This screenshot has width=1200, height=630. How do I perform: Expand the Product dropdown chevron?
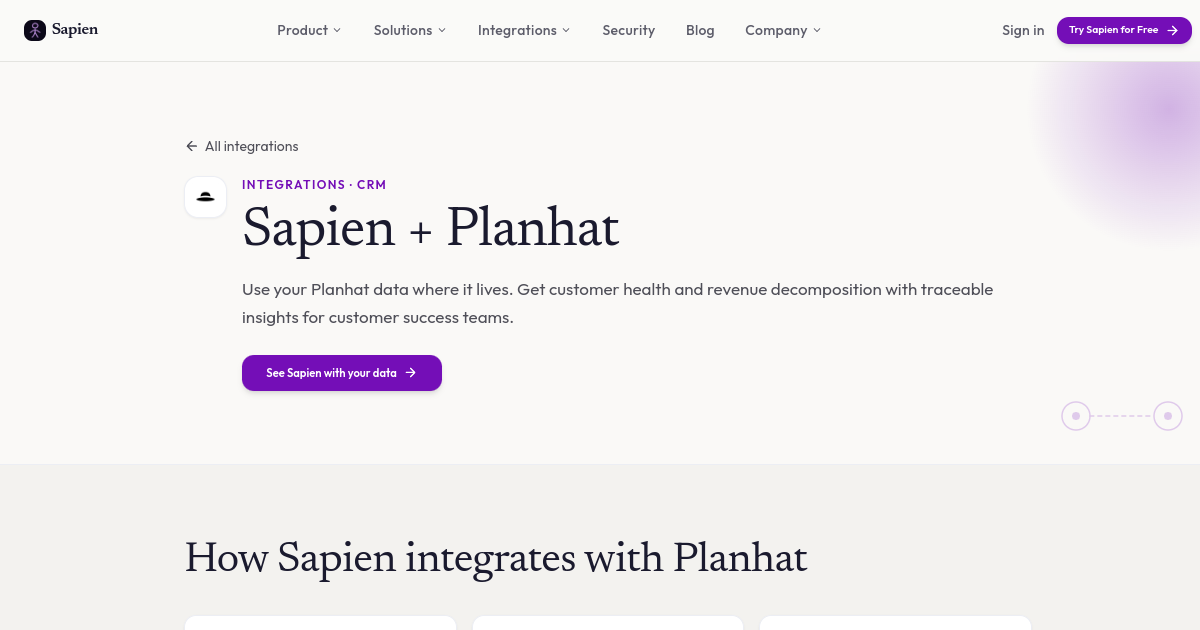tap(337, 30)
